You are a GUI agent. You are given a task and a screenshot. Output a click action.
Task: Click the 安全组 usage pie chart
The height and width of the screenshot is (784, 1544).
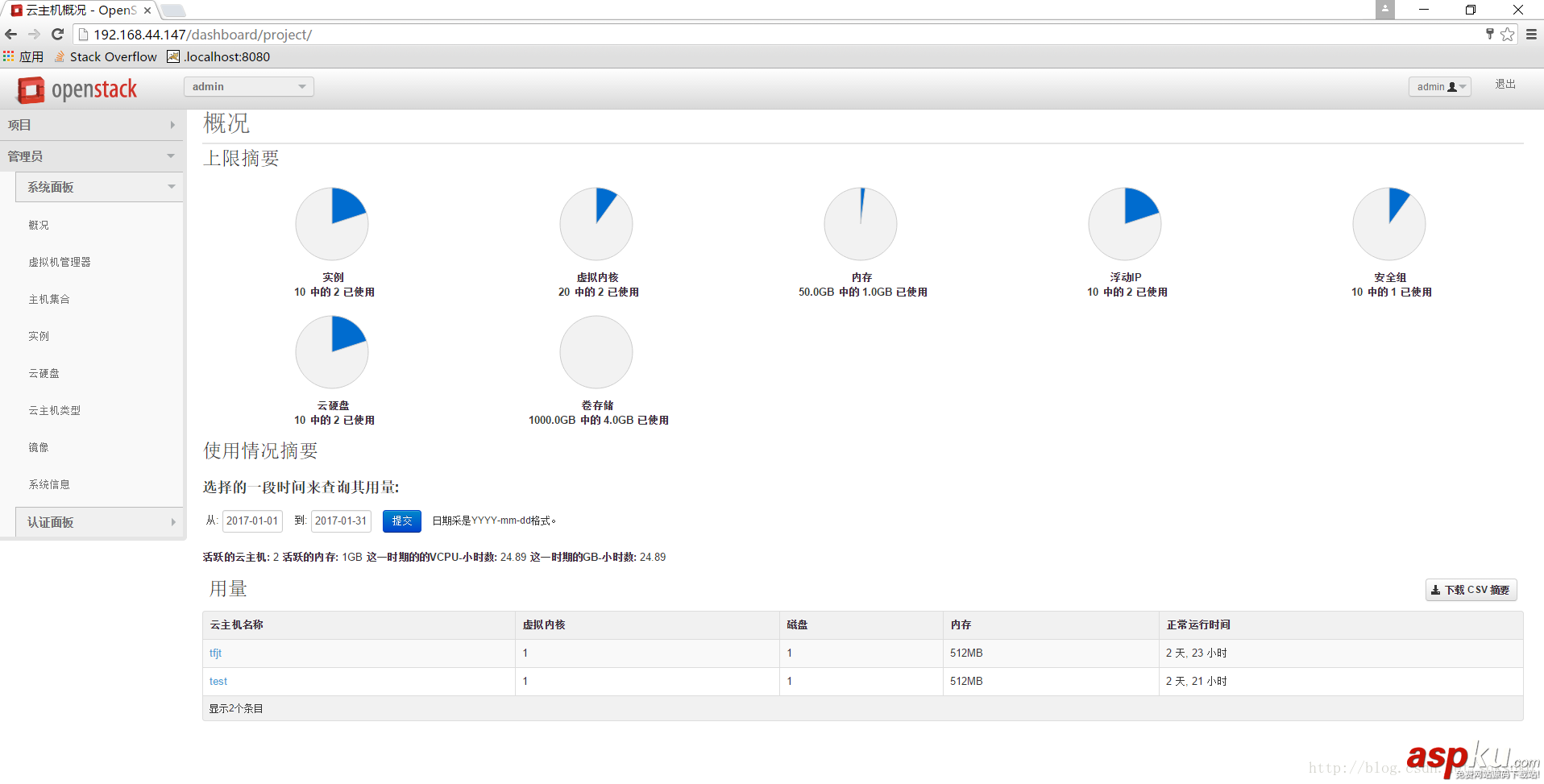(x=1389, y=224)
